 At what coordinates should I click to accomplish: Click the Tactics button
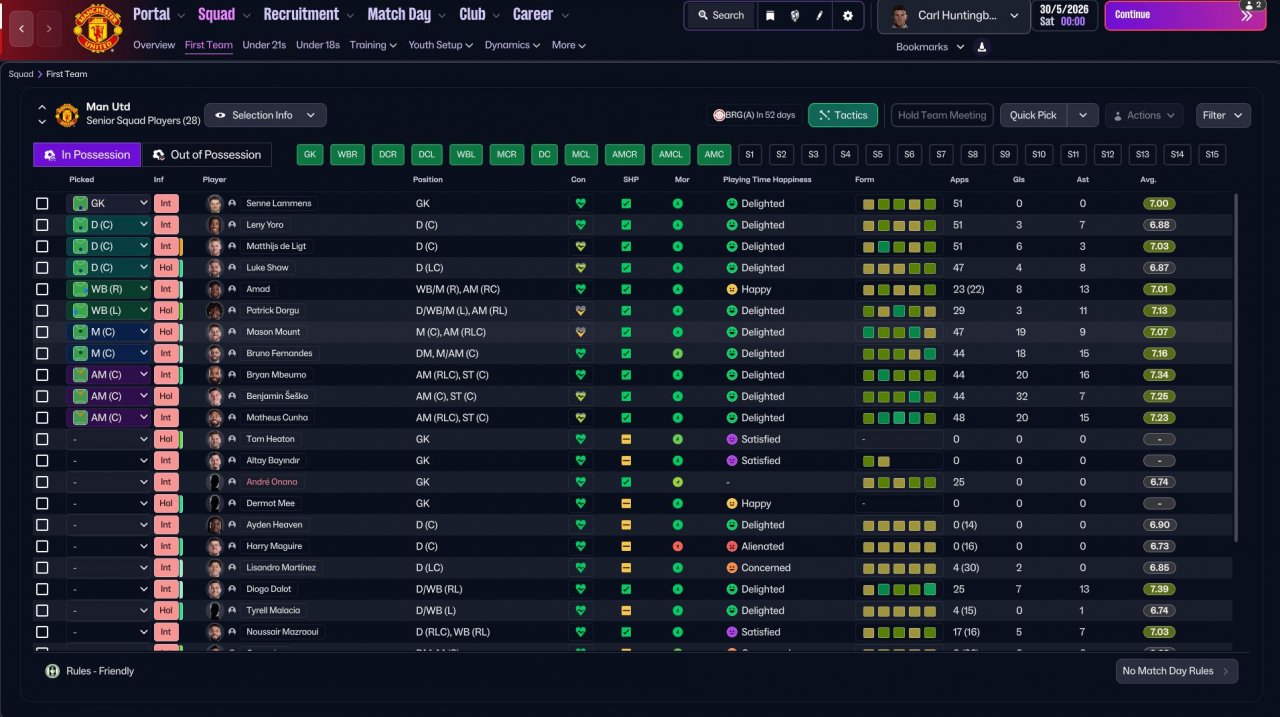843,115
